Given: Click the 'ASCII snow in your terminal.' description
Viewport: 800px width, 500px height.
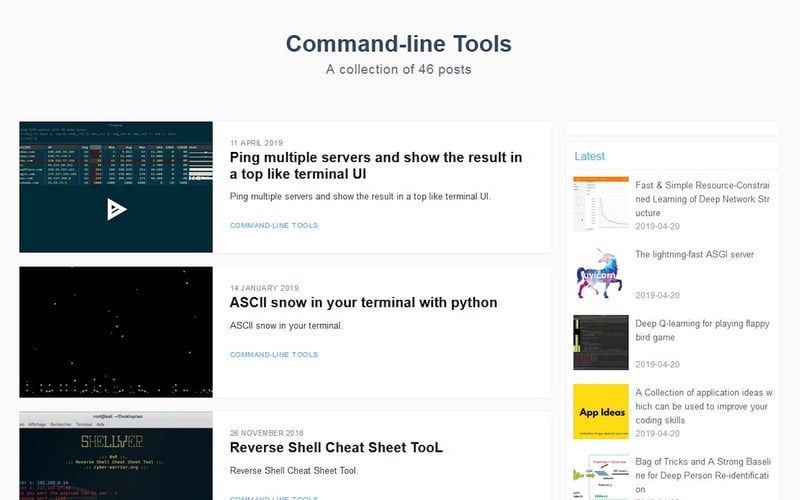Looking at the screenshot, I should tap(286, 326).
